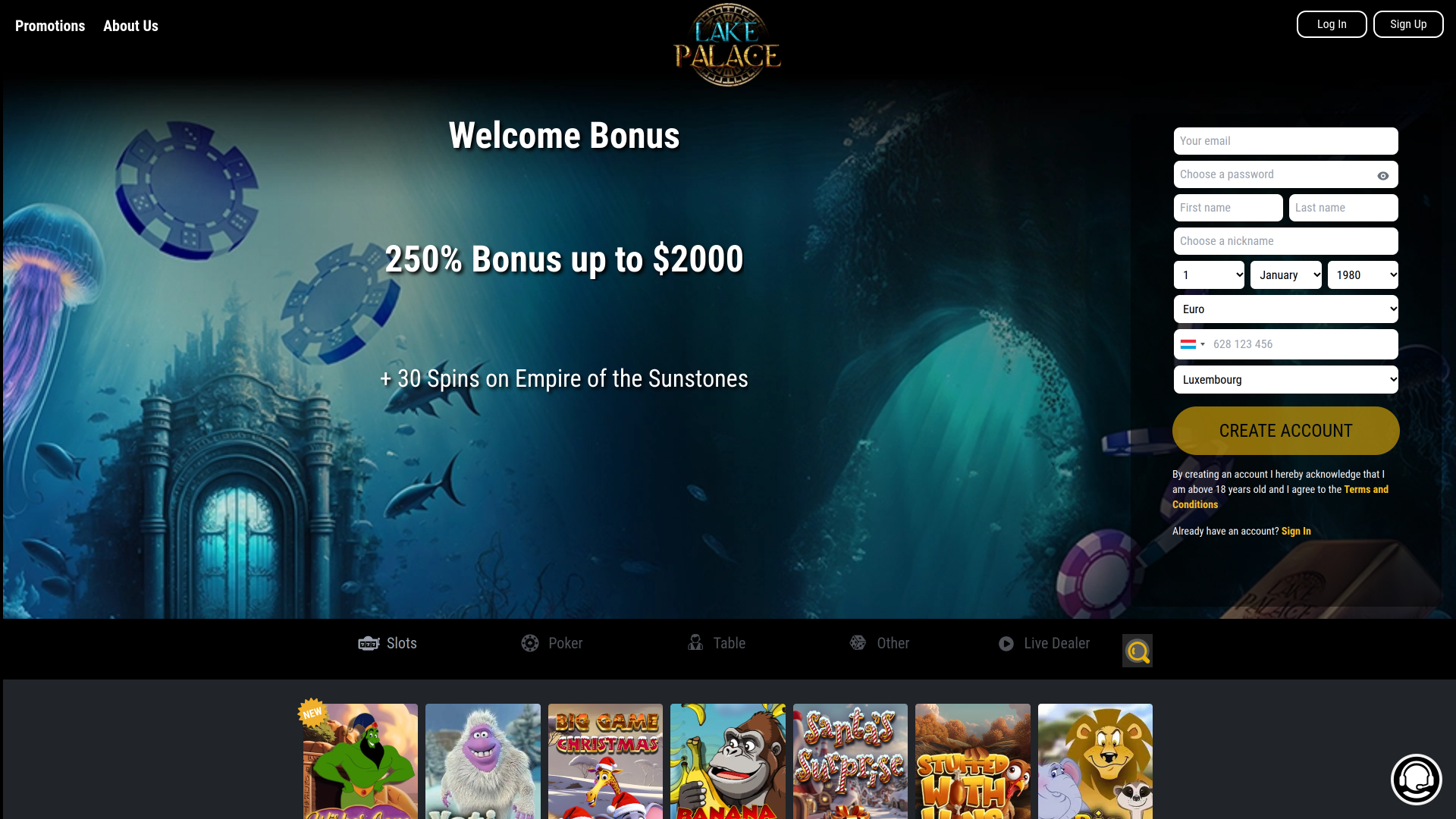Viewport: 1456px width, 819px height.
Task: Select the Slots machine icon
Action: (x=369, y=643)
